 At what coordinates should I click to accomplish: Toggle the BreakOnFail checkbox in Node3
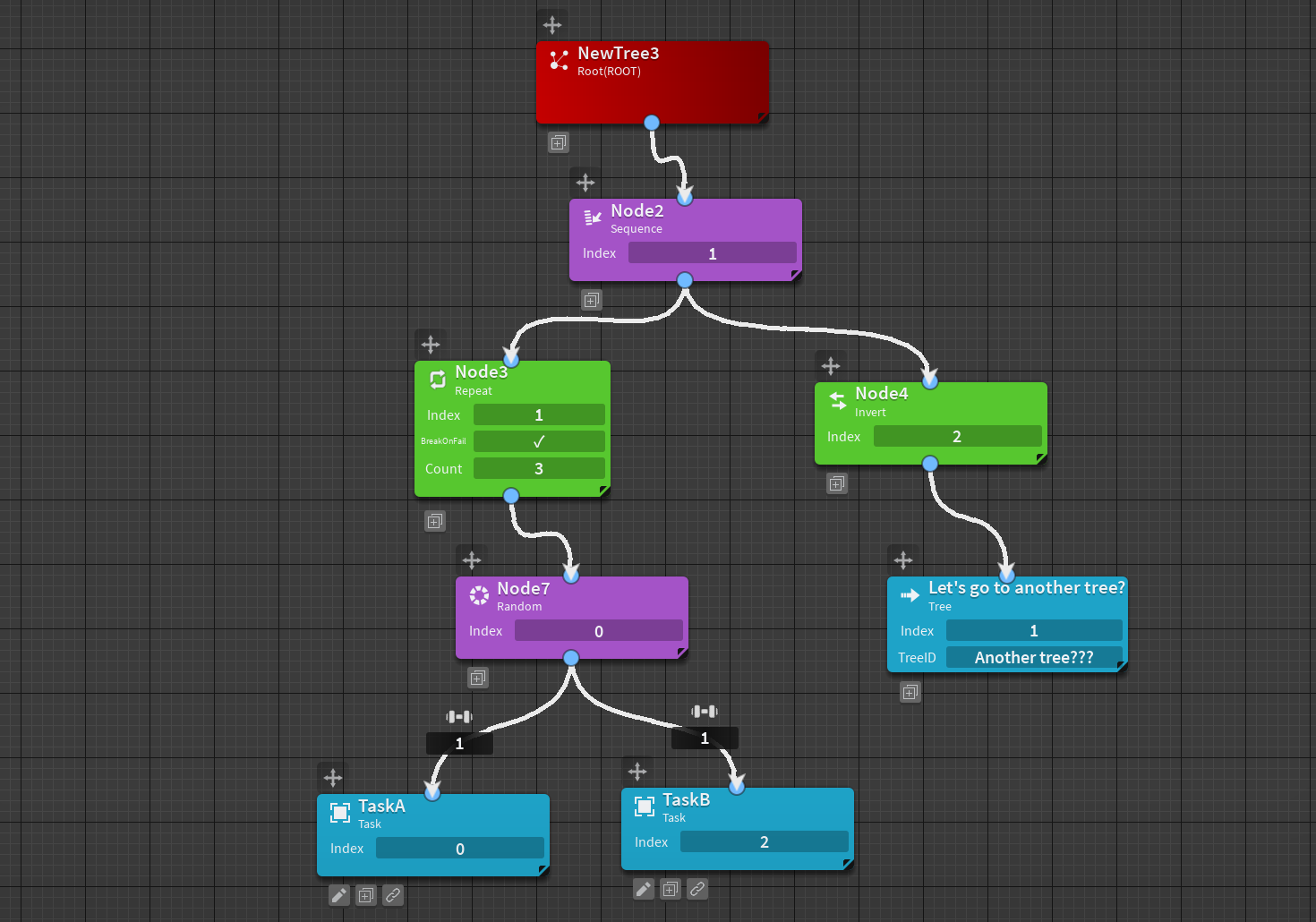pos(539,441)
